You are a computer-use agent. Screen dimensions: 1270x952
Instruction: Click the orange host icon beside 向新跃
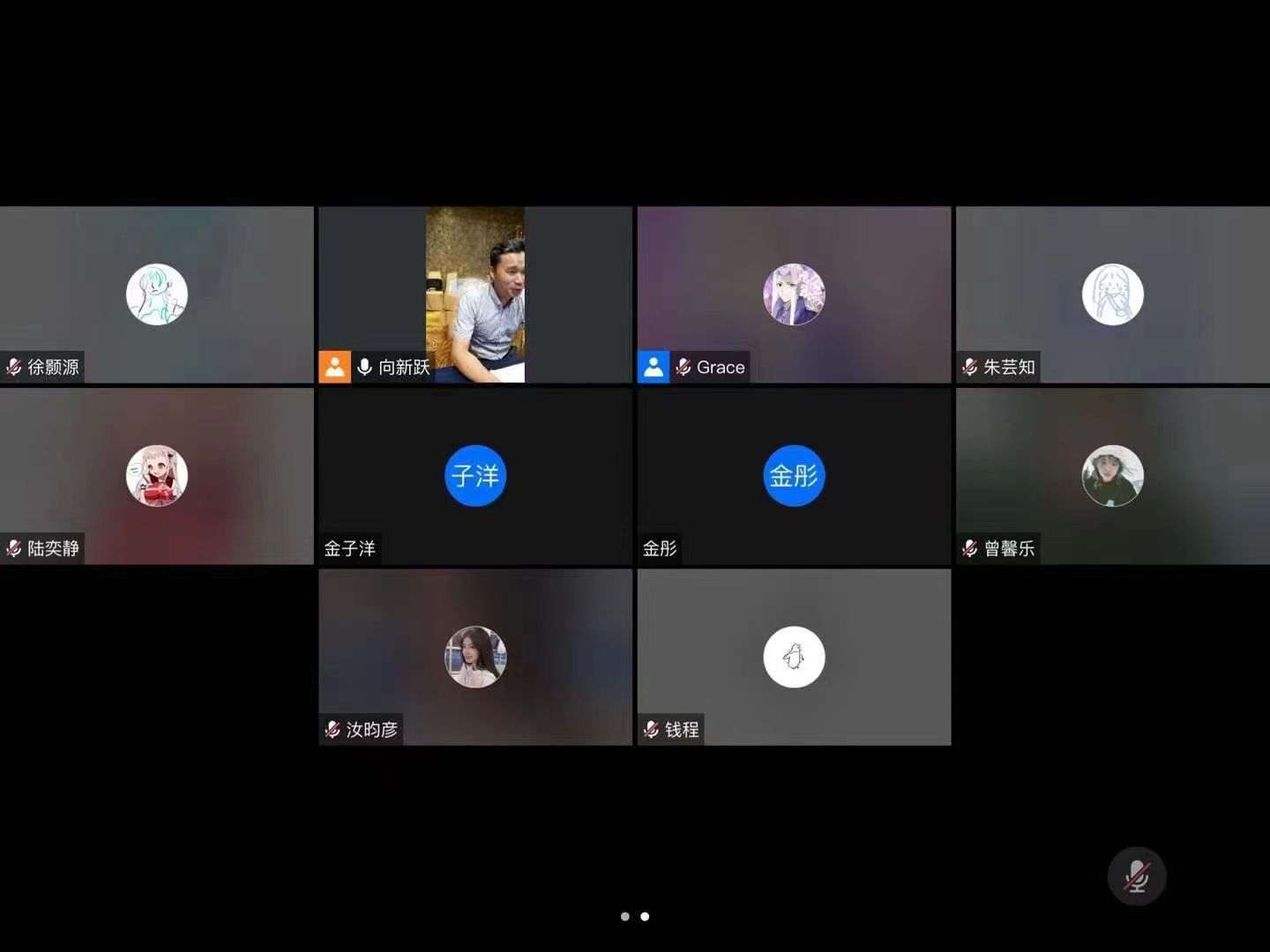(334, 368)
